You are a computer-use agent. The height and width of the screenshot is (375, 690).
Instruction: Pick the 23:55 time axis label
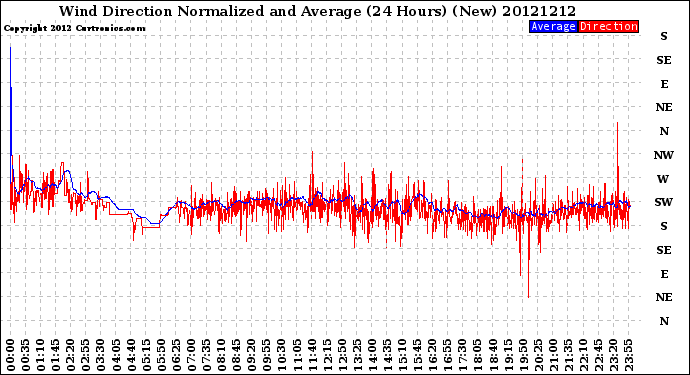(x=628, y=355)
